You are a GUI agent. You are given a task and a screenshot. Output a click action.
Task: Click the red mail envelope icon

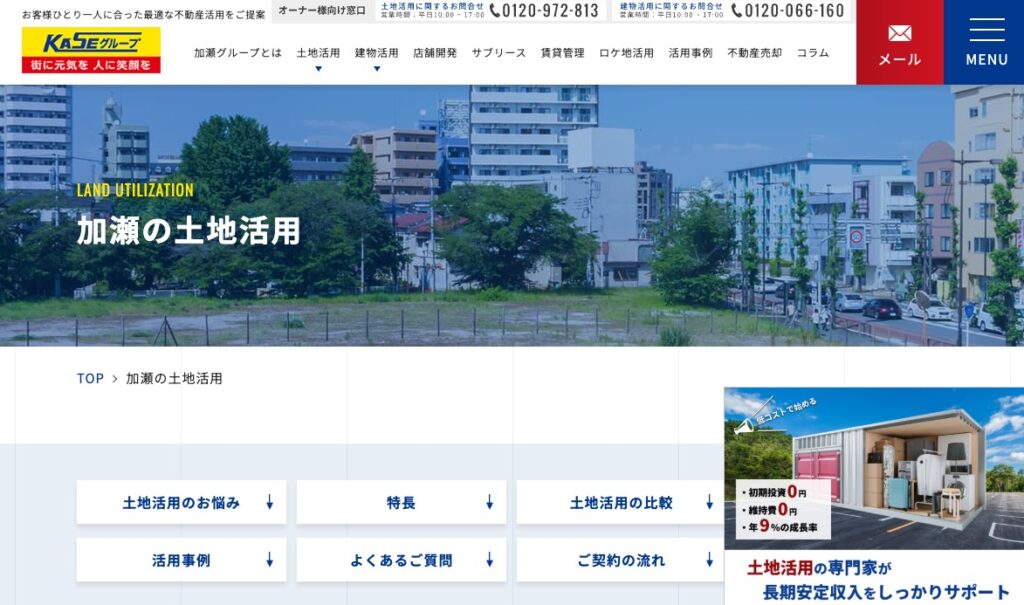pyautogui.click(x=899, y=33)
